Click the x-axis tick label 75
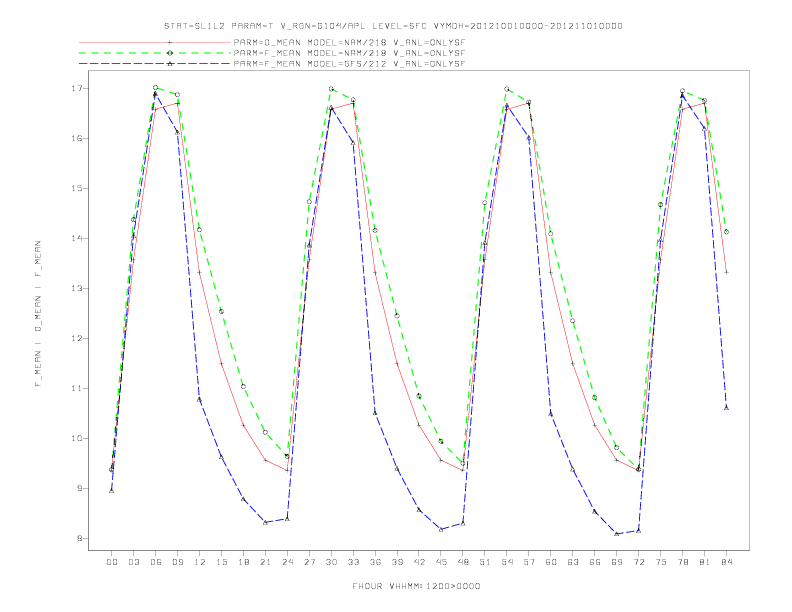Viewport: 792px width, 612px height. click(661, 562)
